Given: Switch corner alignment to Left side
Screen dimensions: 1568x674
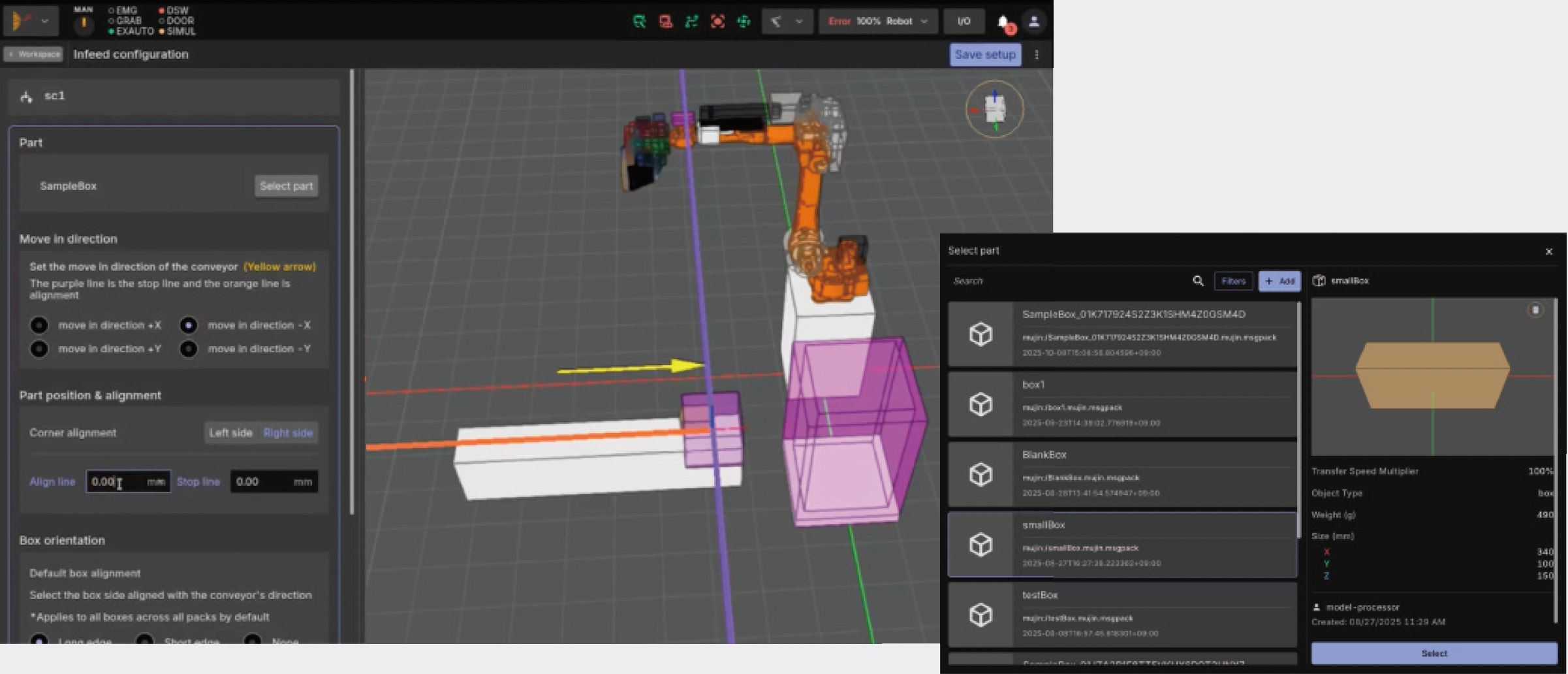Looking at the screenshot, I should click(230, 432).
